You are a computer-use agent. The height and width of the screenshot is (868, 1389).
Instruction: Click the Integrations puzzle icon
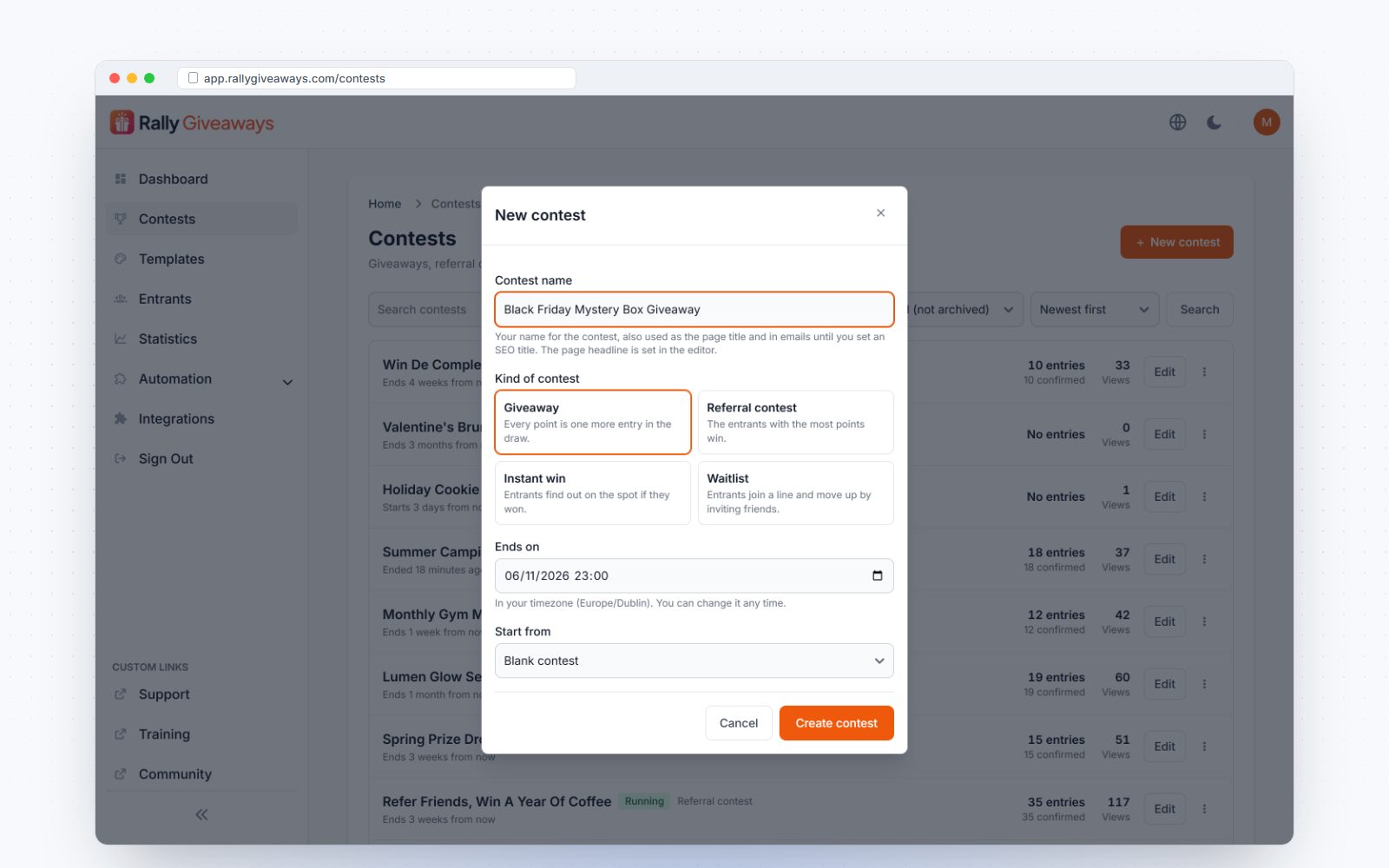pos(121,418)
